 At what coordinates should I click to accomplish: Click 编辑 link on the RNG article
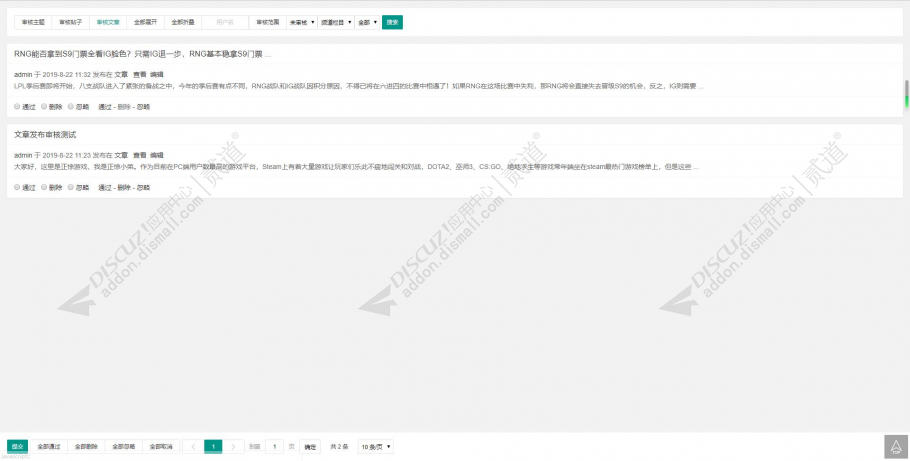tap(157, 75)
